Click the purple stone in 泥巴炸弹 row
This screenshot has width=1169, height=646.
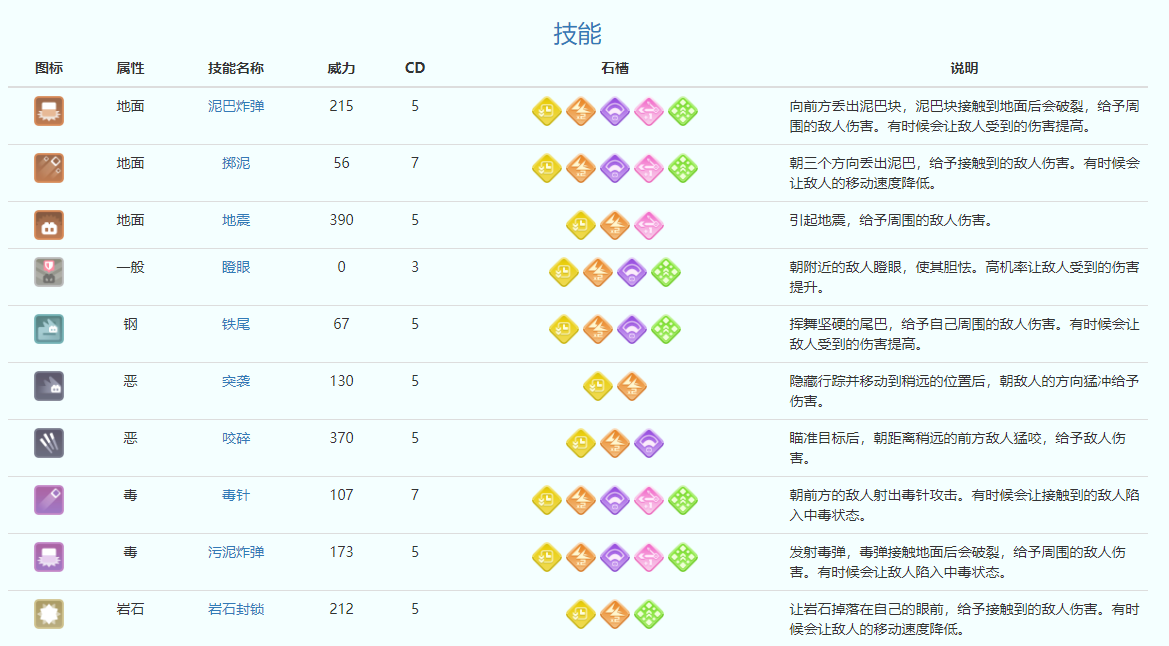[x=615, y=111]
